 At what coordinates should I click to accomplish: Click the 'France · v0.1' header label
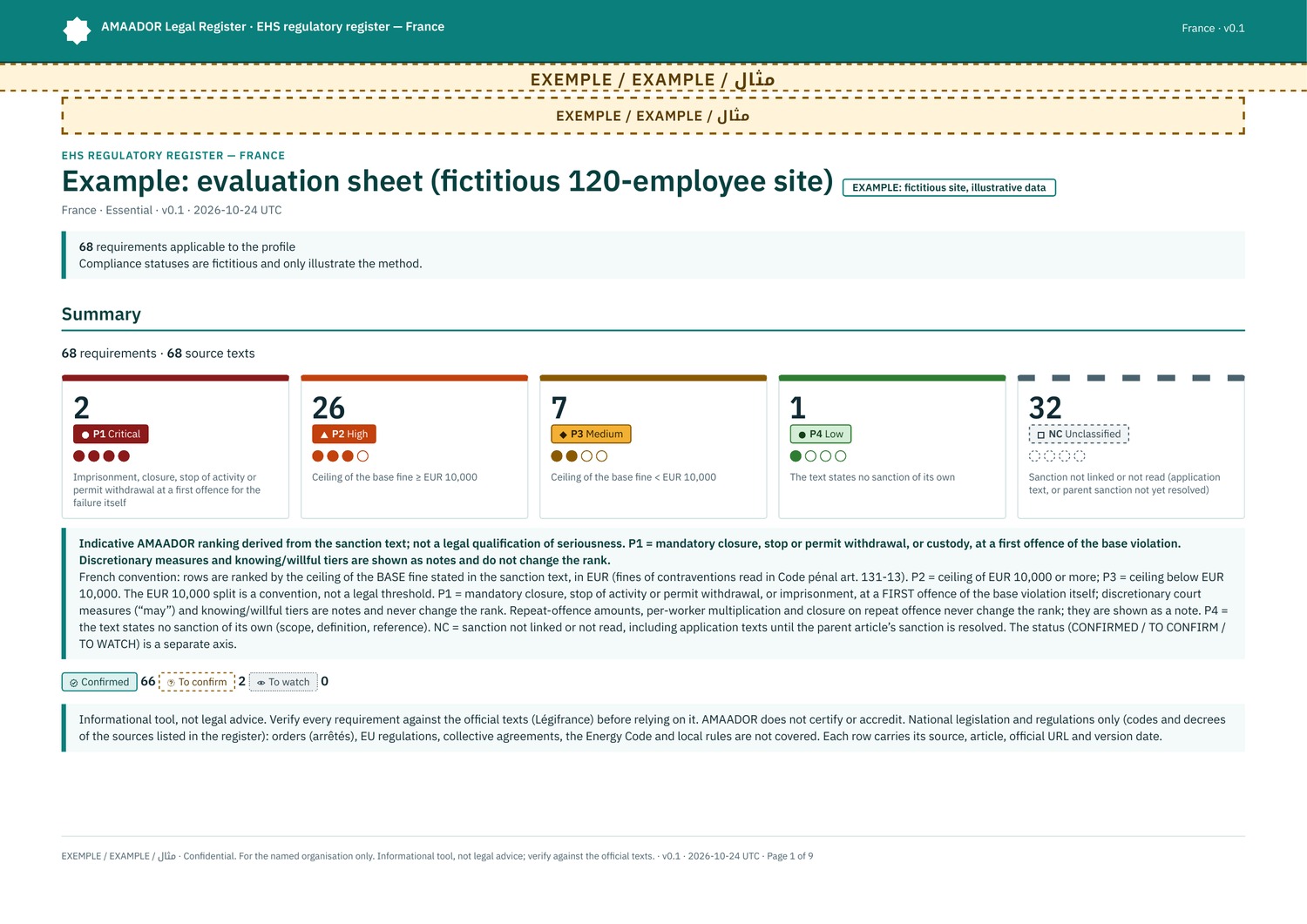pos(1213,28)
